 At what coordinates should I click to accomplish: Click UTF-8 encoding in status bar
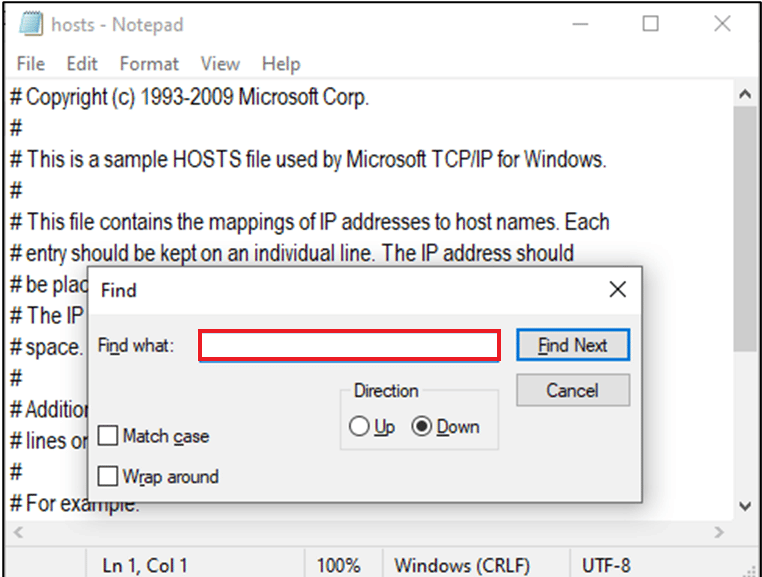(606, 565)
